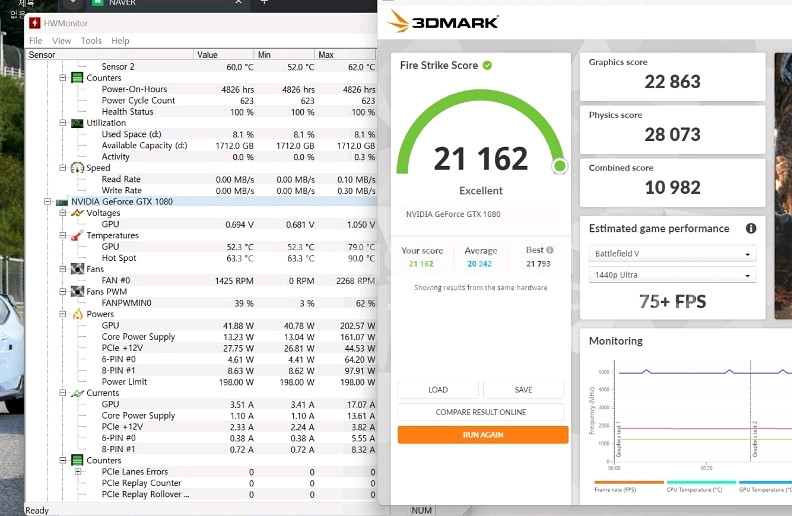
Task: Click the Powers flame icon
Action: tap(77, 314)
